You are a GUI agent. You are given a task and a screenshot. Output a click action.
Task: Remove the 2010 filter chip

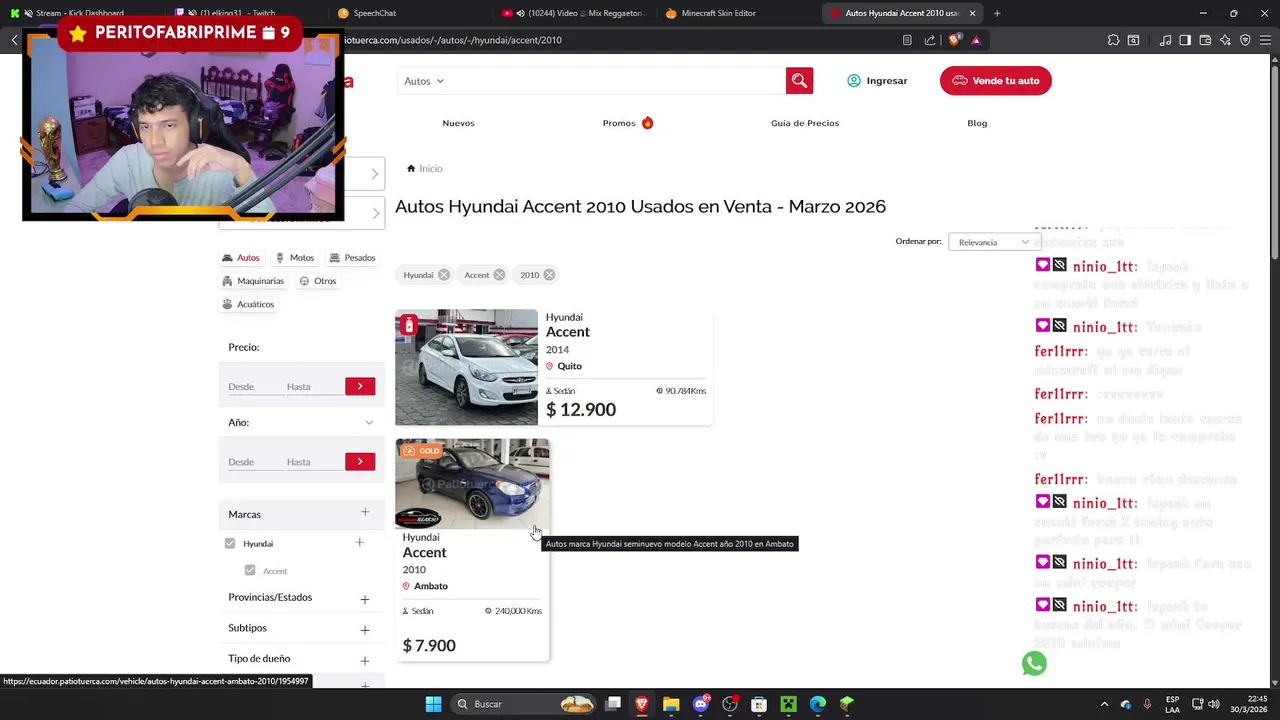(549, 275)
